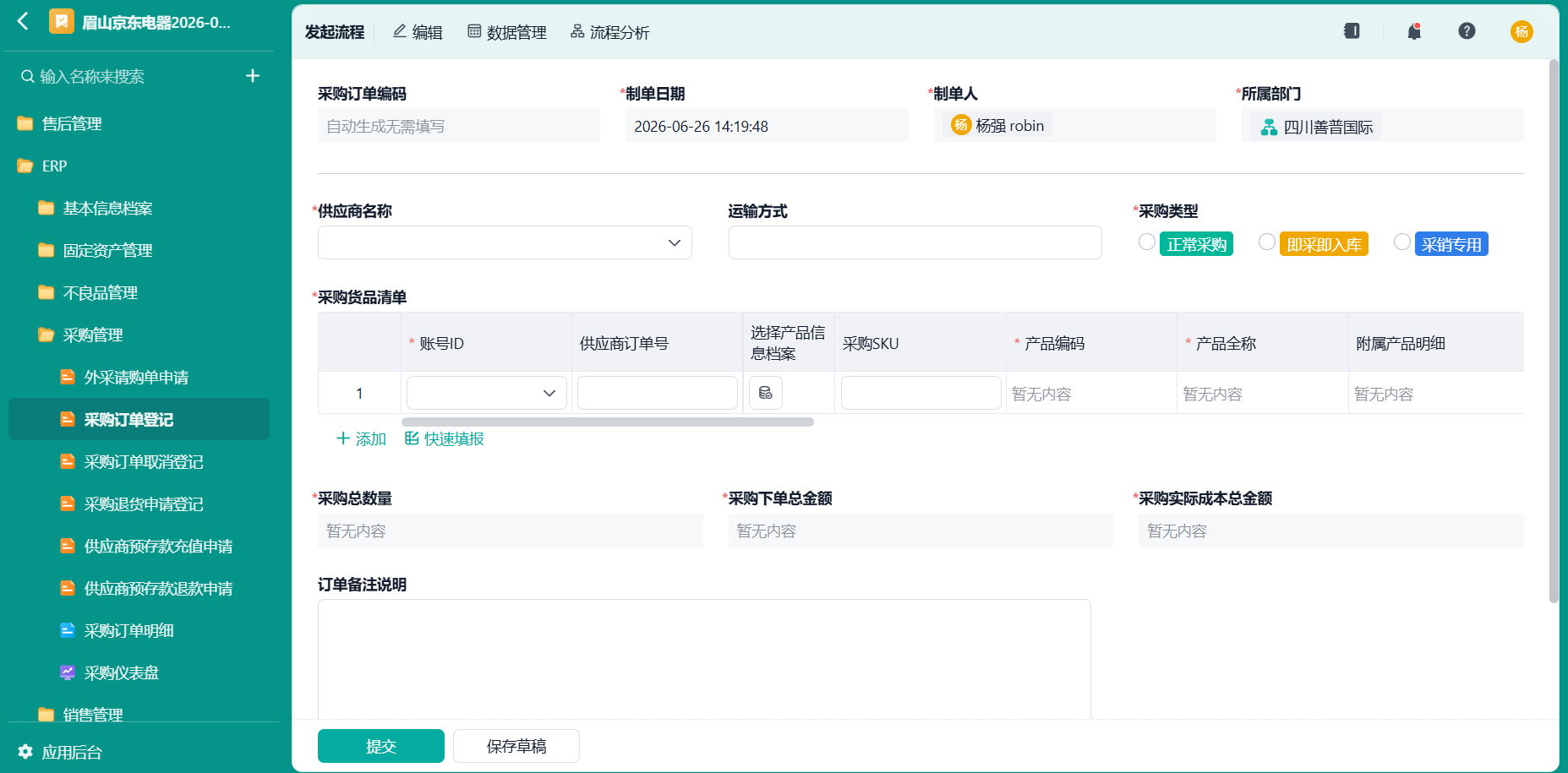Click the 添加 plus icon
This screenshot has width=1568, height=773.
[343, 438]
